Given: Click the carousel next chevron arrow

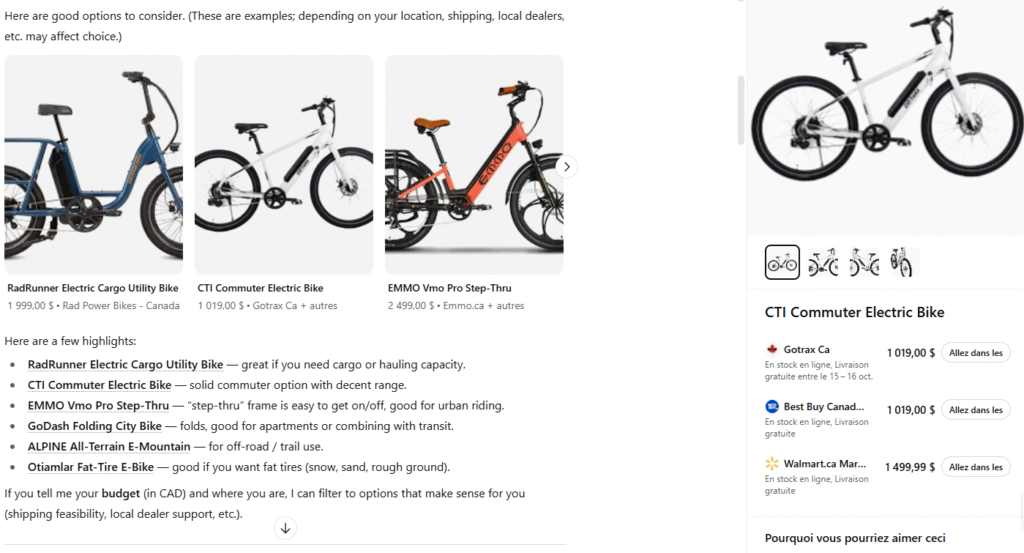Looking at the screenshot, I should [567, 167].
